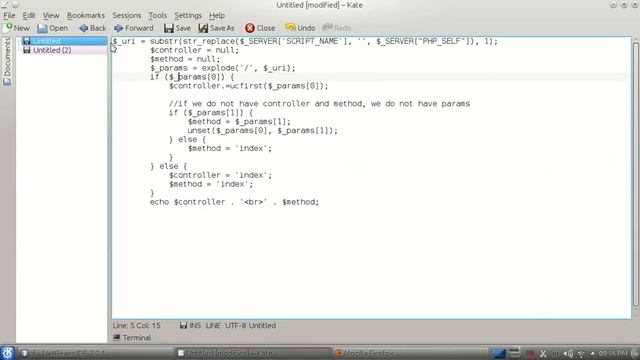Viewport: 640px width, 360px height.
Task: Click the Redo toolbar button
Action: [x=336, y=28]
